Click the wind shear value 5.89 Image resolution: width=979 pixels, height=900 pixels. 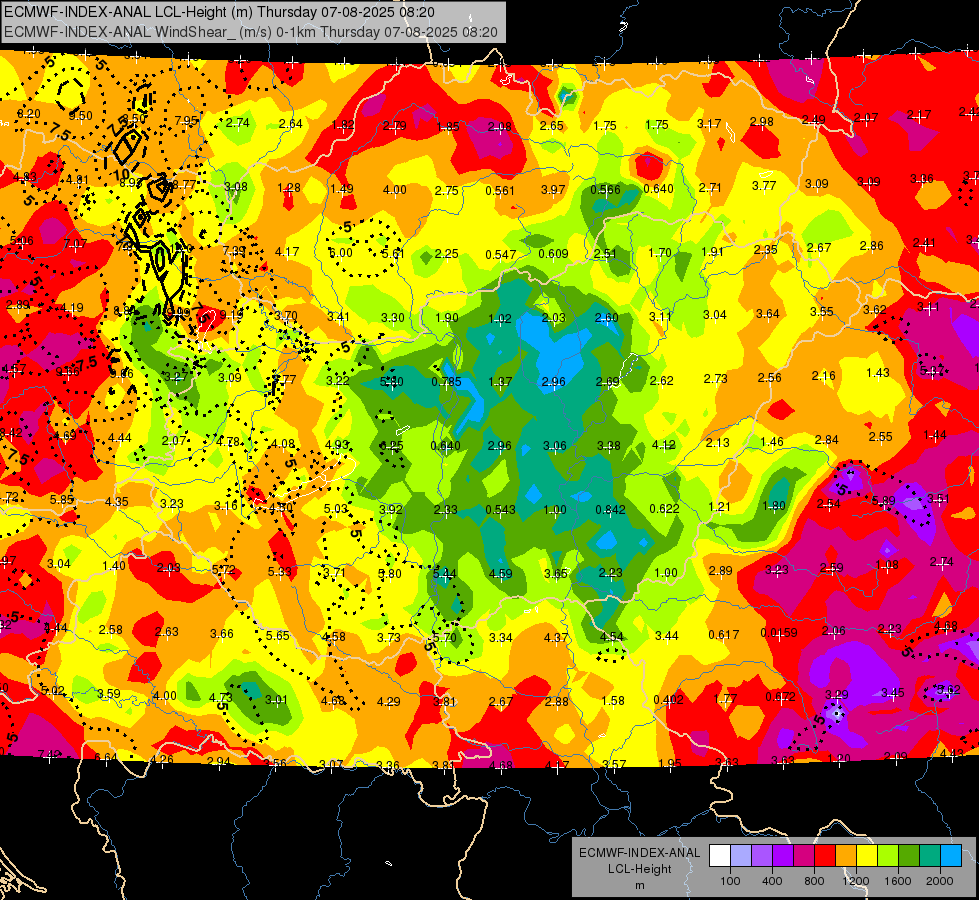click(883, 501)
